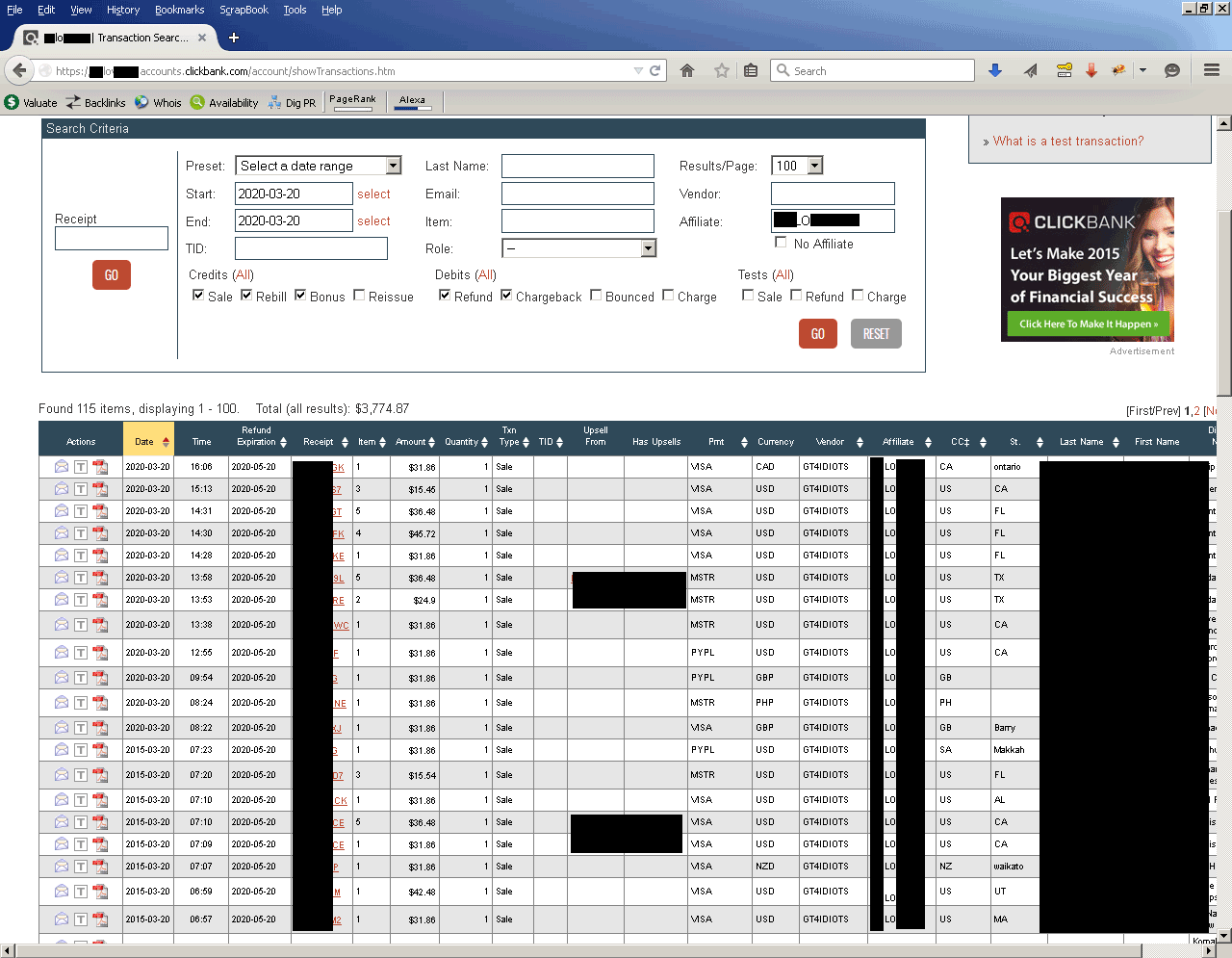Click 'What is a test transaction?' link
1232x958 pixels.
(x=1068, y=141)
